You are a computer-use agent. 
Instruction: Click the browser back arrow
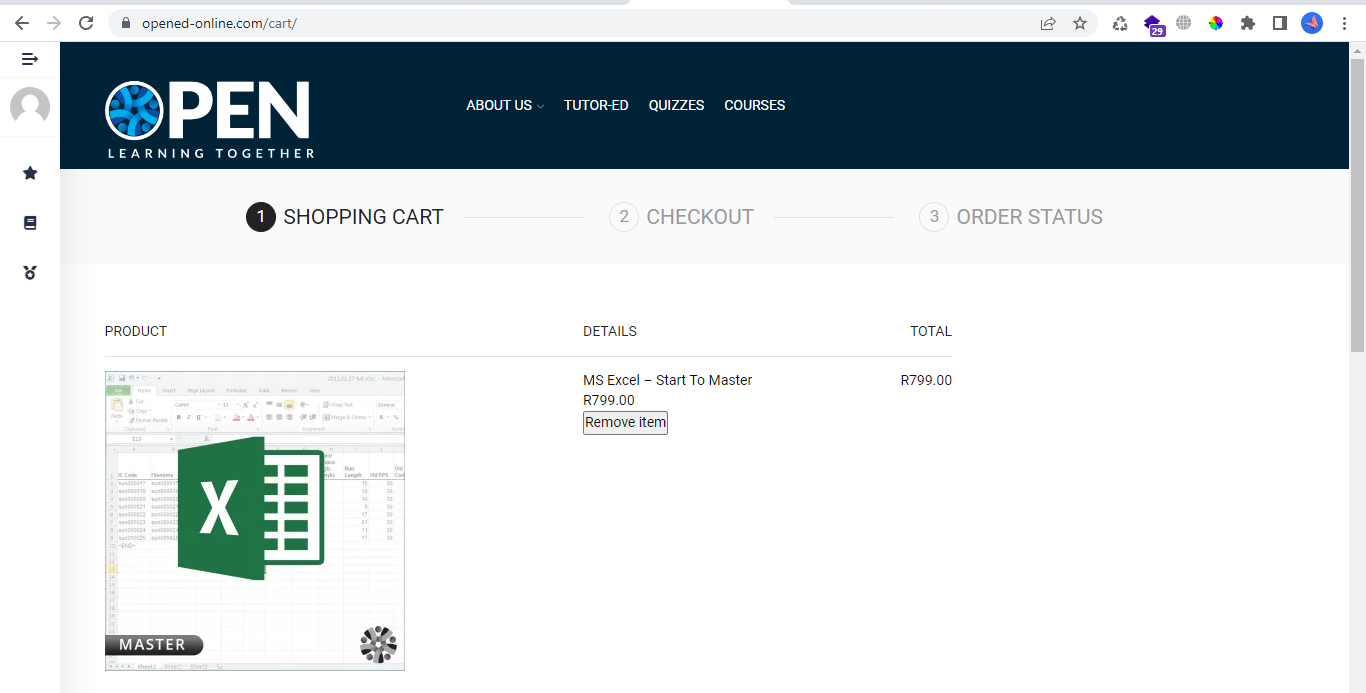coord(22,23)
